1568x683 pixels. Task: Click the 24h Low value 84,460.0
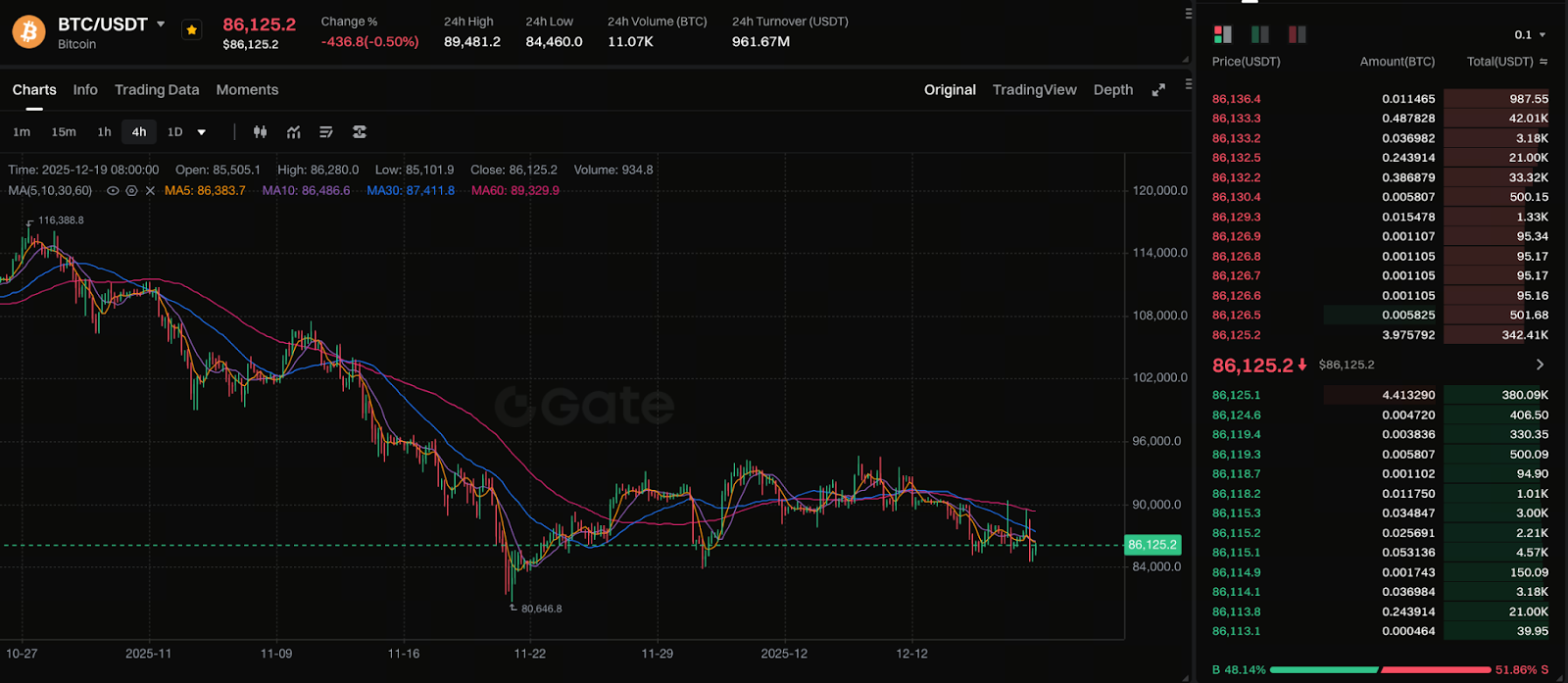(x=554, y=42)
